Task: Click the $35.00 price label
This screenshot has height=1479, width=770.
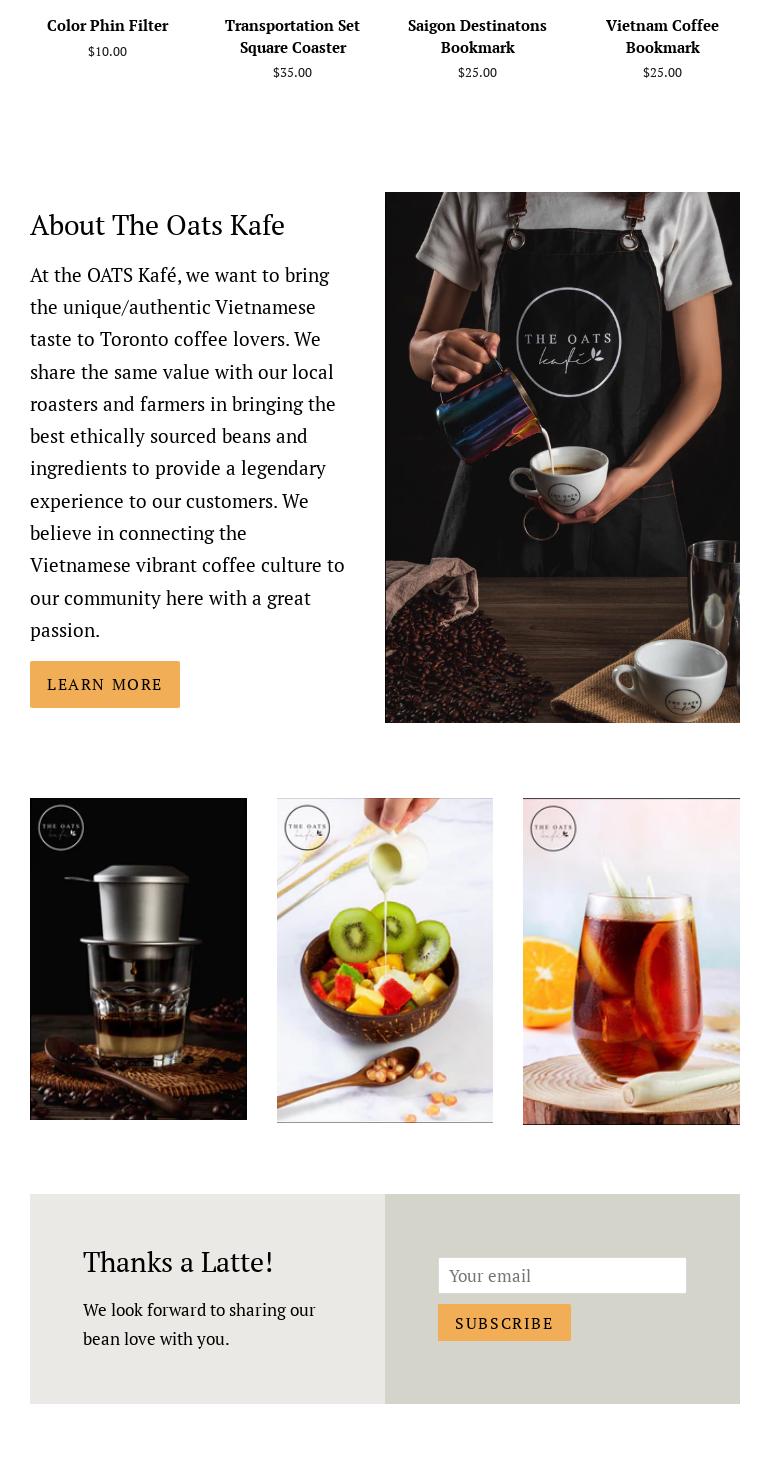Action: 292,72
